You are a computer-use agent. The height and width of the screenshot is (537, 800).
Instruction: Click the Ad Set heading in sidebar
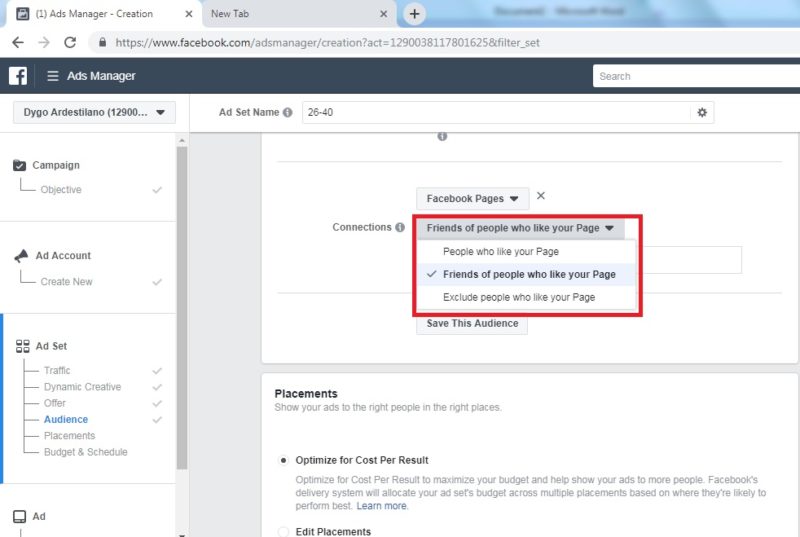coord(51,346)
